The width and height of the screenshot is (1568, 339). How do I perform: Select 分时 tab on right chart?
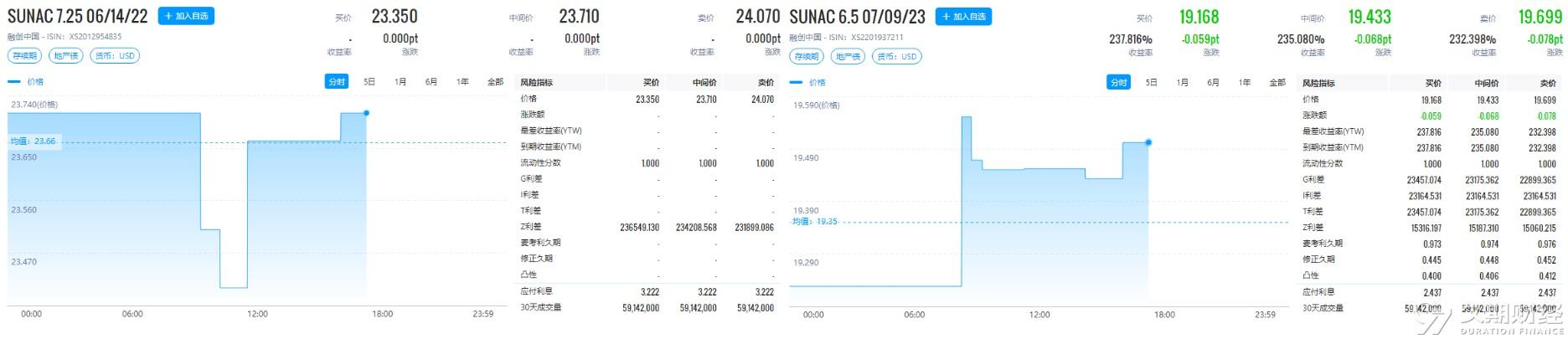(x=1119, y=82)
